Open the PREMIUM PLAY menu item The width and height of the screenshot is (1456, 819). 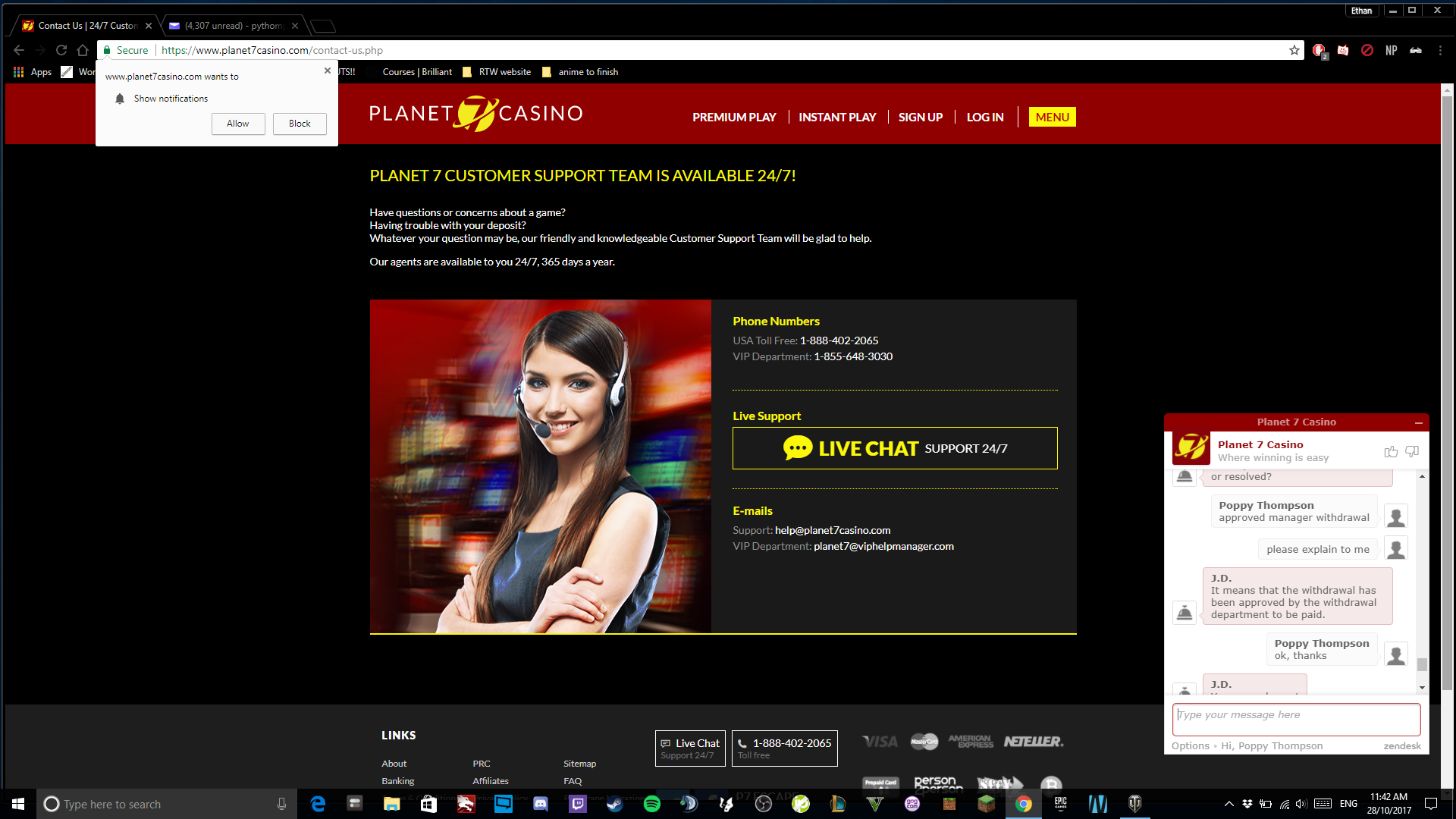click(734, 117)
